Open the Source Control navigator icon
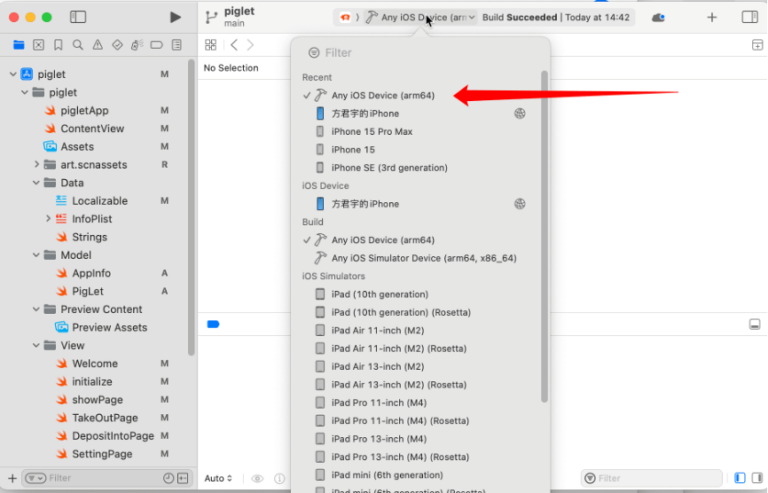 (38, 45)
